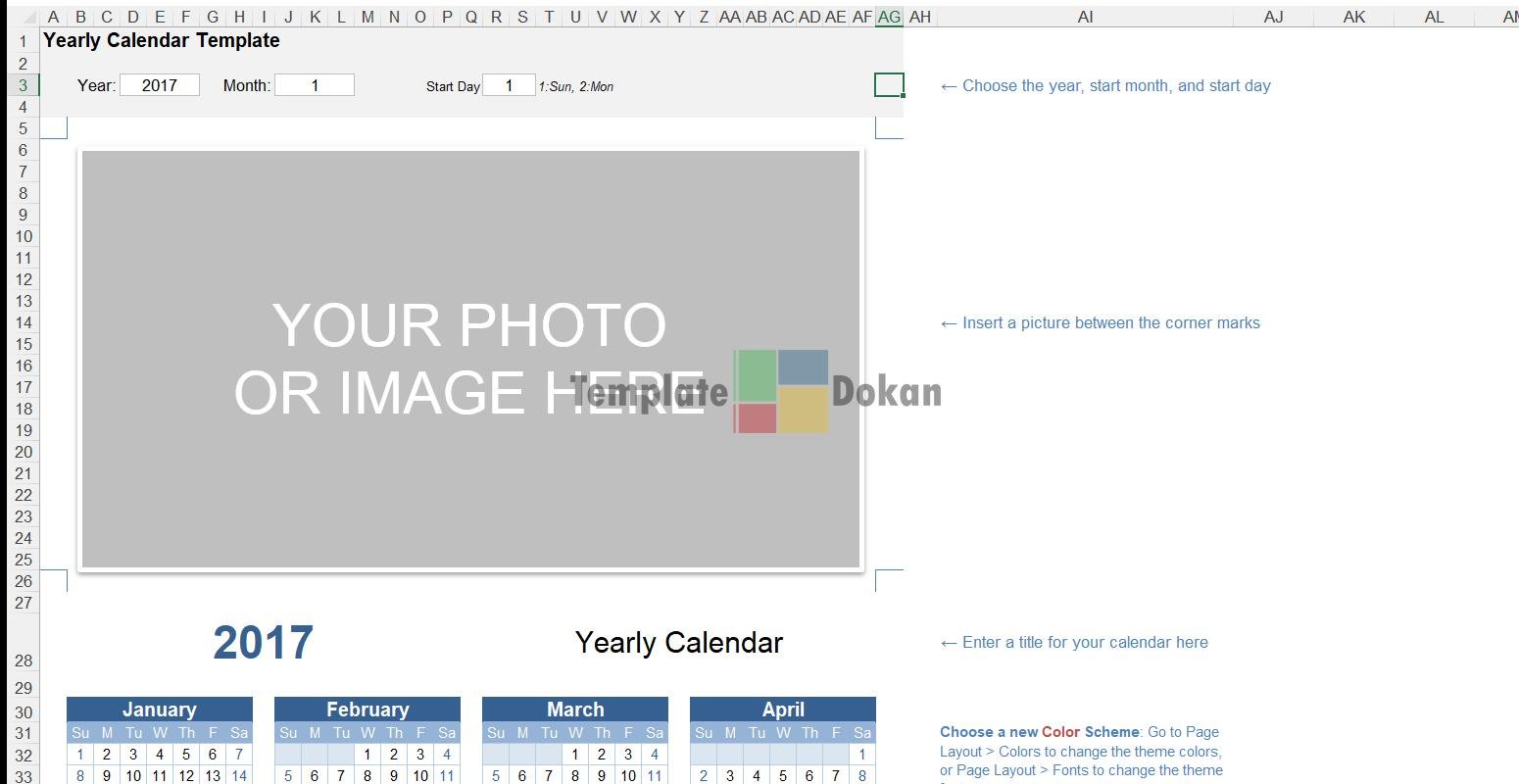
Task: Select column AI header
Action: coord(1085,17)
